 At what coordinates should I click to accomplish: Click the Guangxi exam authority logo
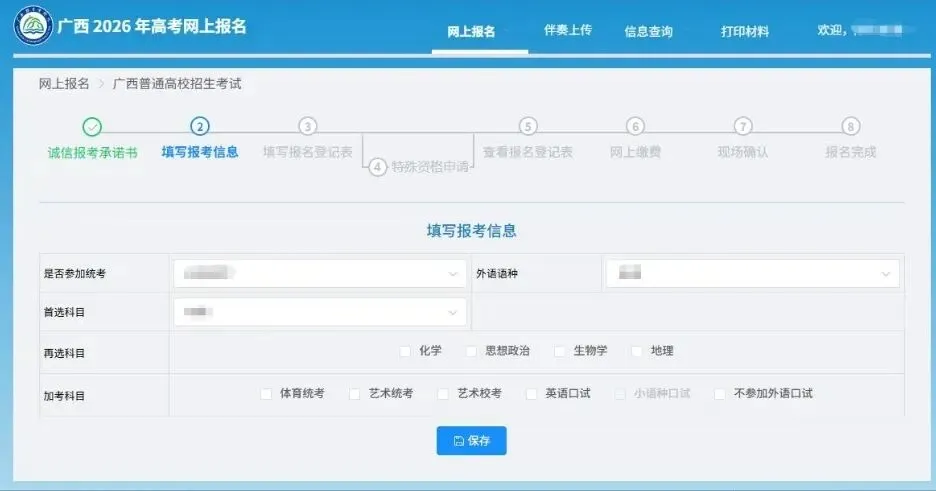[33, 25]
